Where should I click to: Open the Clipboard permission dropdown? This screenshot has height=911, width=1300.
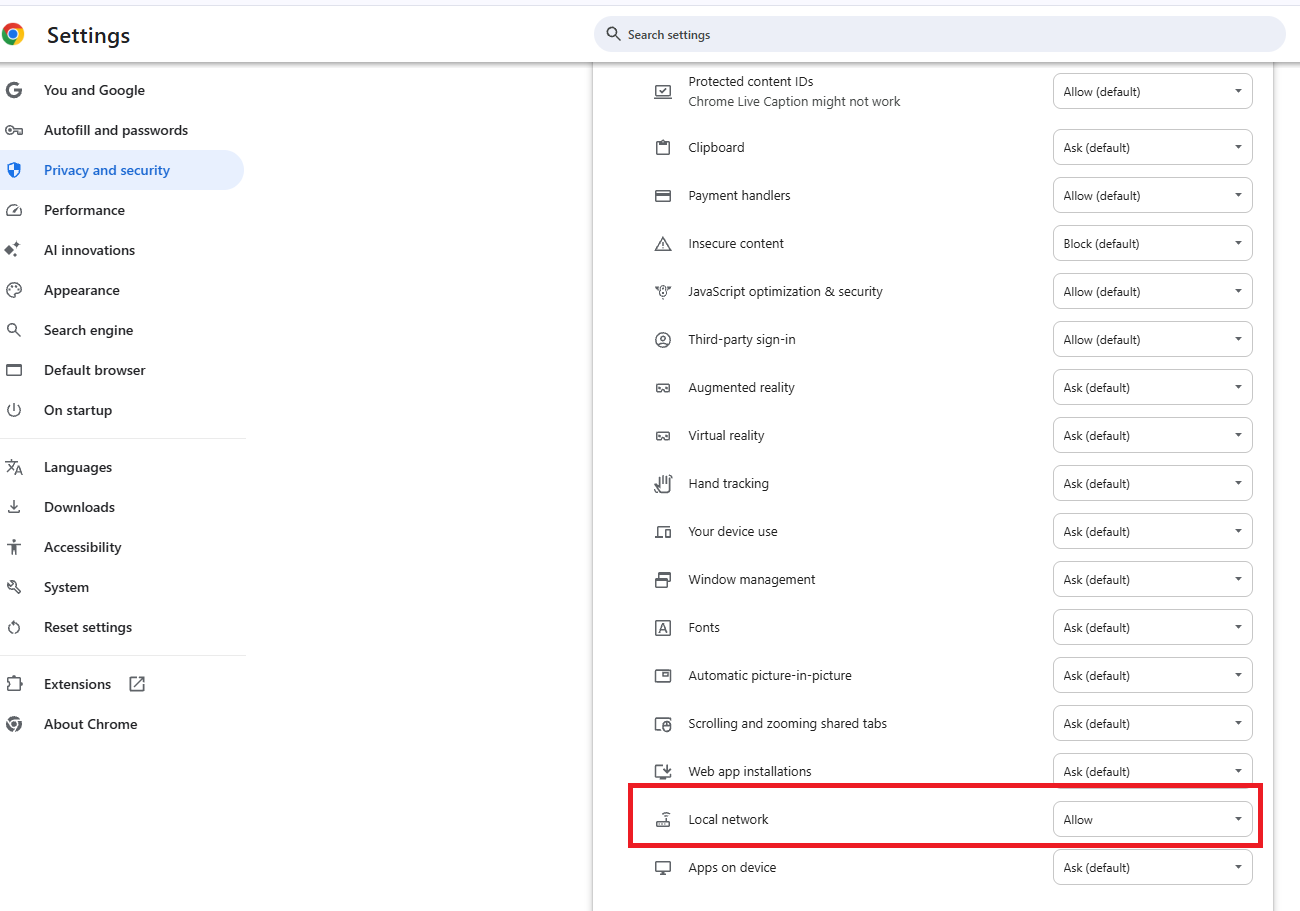[1152, 148]
